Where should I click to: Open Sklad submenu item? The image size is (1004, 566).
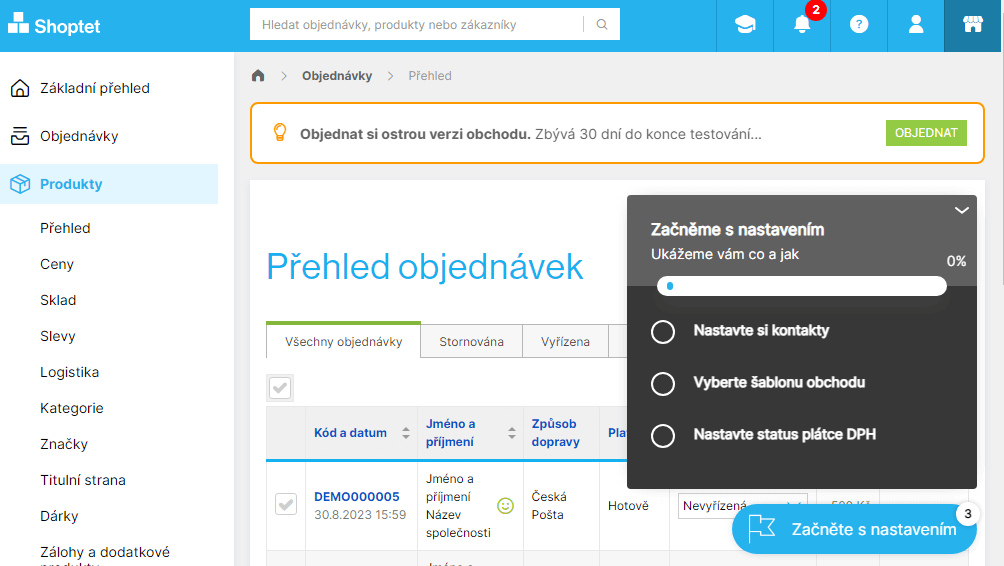pos(58,300)
